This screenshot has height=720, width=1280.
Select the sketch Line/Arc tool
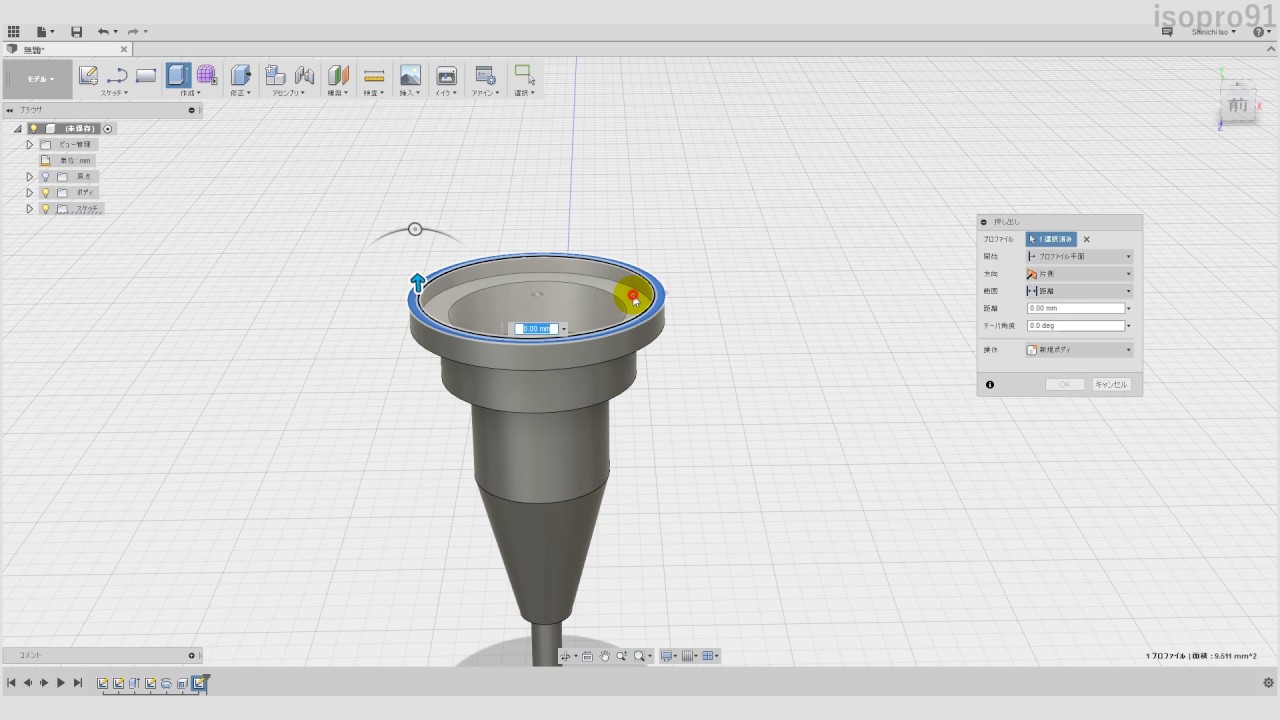coord(117,75)
